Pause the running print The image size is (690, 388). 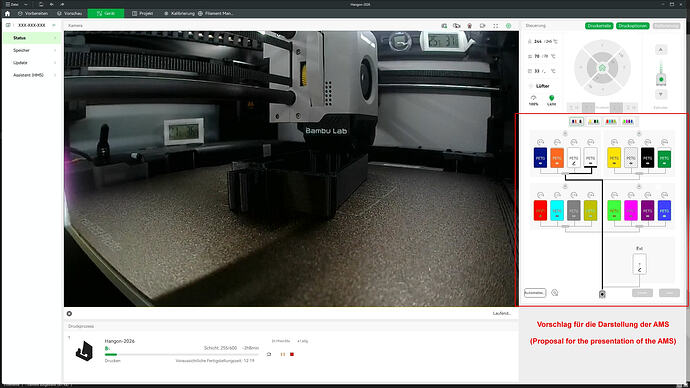[283, 354]
